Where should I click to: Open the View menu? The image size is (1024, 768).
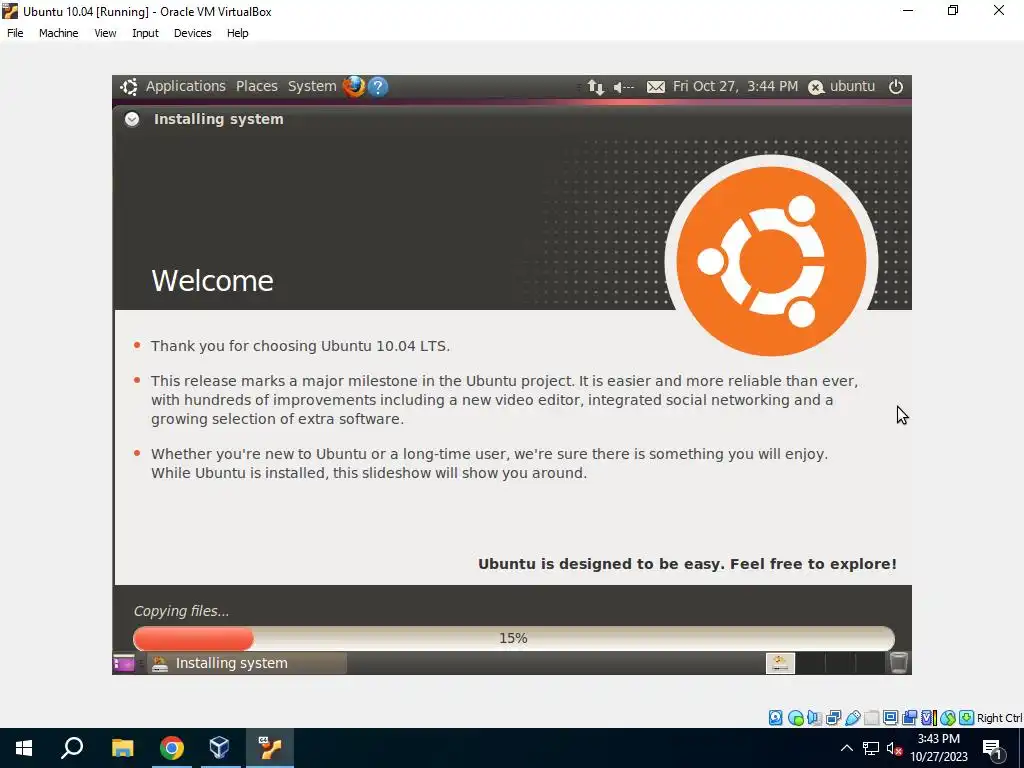click(105, 33)
